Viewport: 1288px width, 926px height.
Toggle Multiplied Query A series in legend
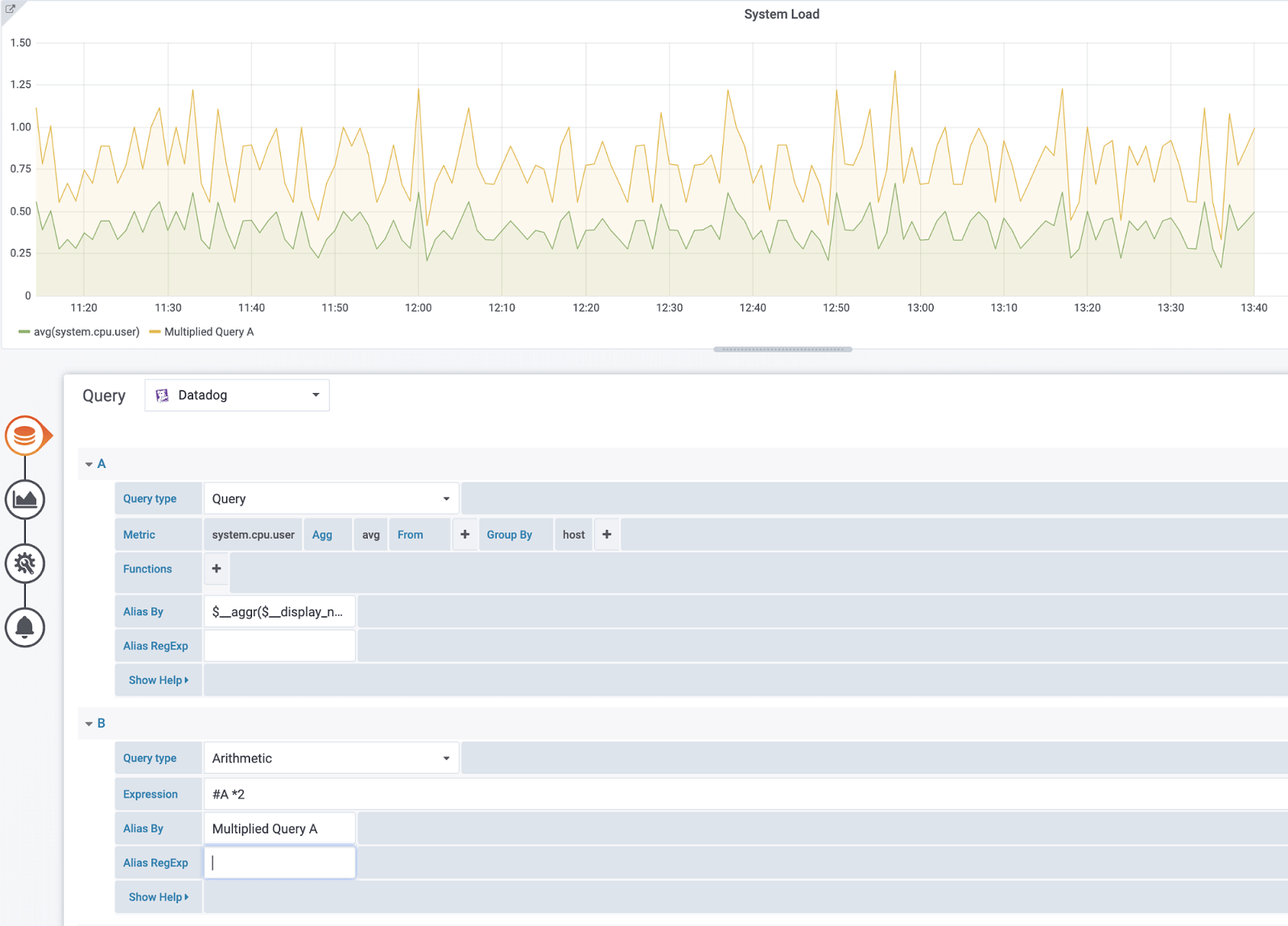tap(208, 332)
